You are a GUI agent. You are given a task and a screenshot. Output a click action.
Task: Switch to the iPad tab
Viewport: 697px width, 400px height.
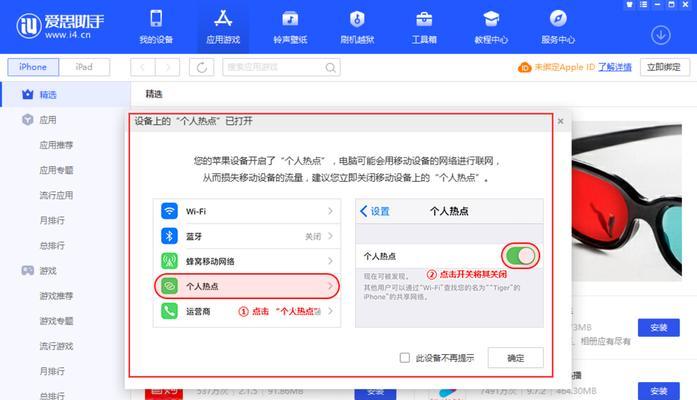click(84, 67)
